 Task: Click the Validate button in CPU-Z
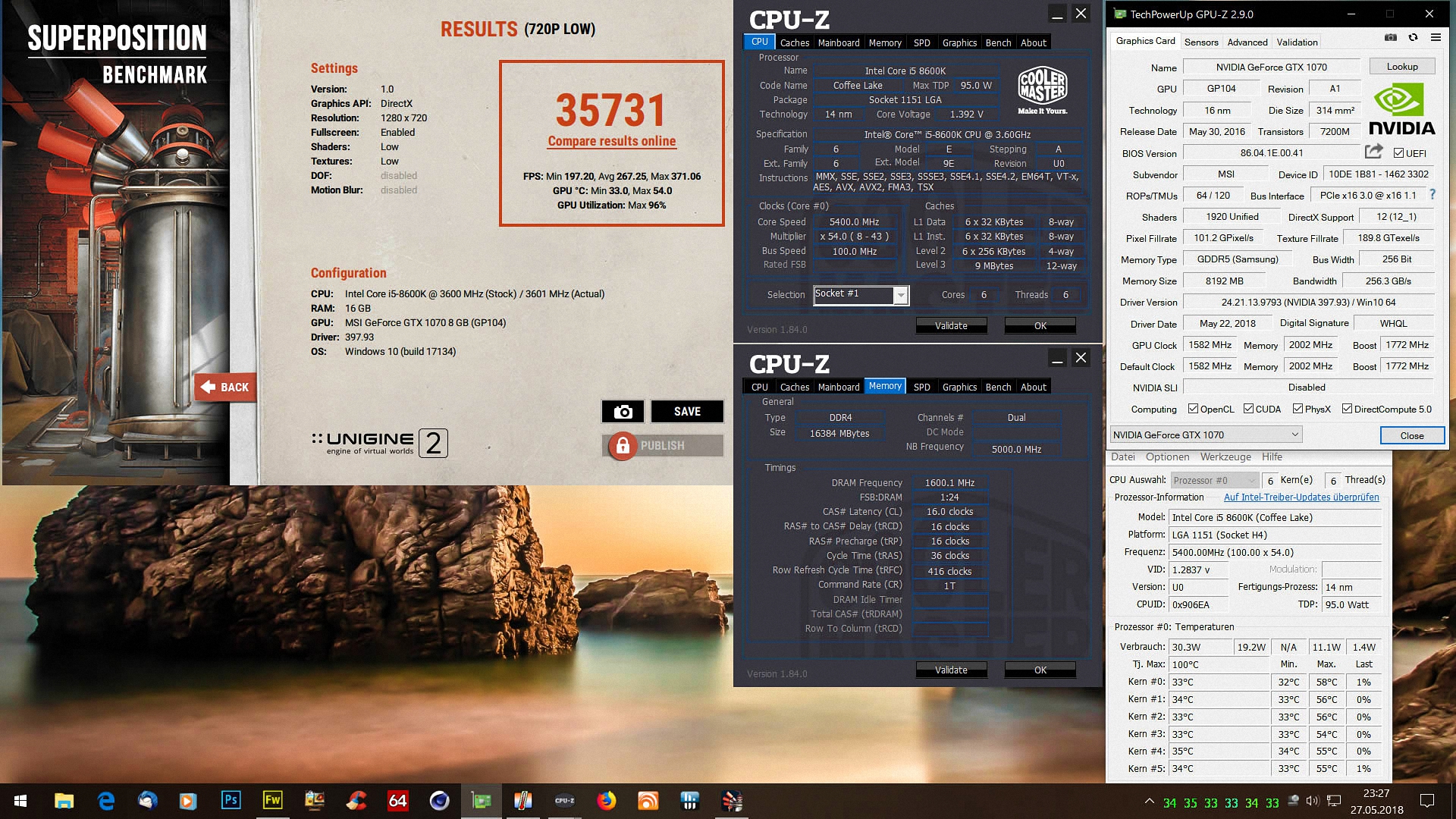951,325
